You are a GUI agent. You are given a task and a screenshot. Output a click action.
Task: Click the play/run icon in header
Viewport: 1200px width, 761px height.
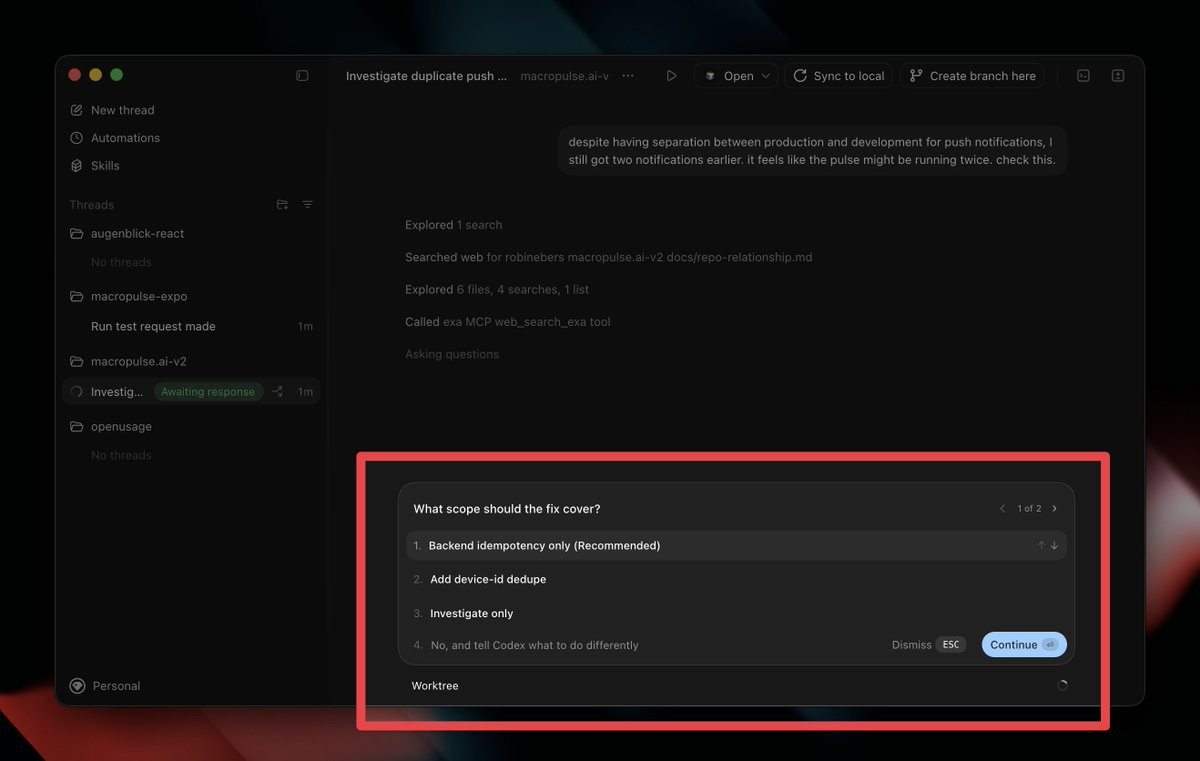(671, 76)
